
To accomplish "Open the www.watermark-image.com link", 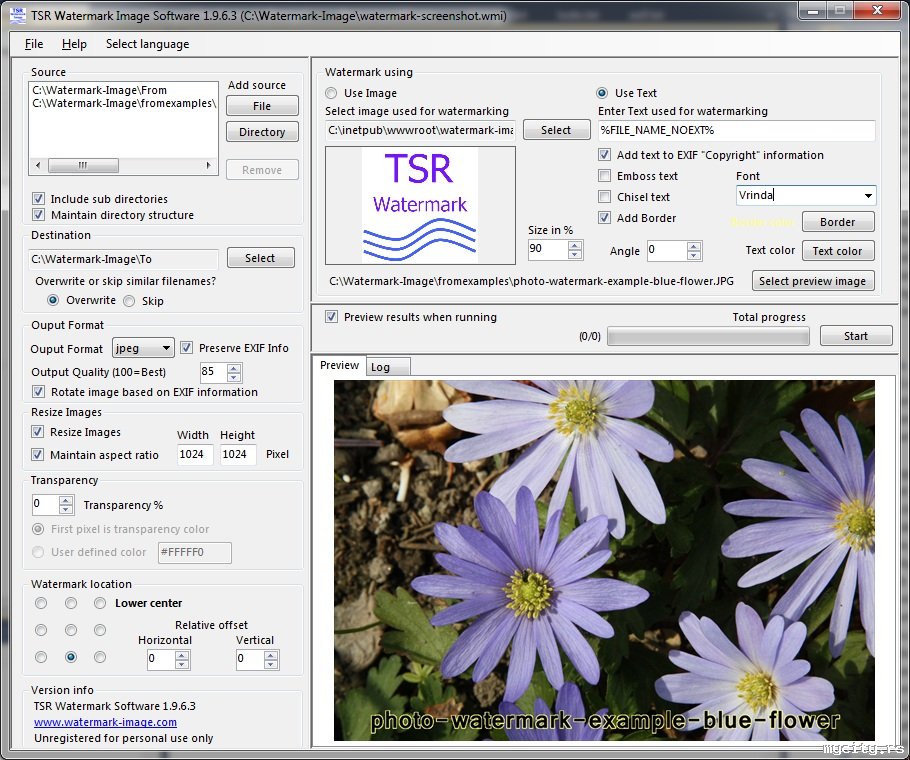I will pos(105,722).
